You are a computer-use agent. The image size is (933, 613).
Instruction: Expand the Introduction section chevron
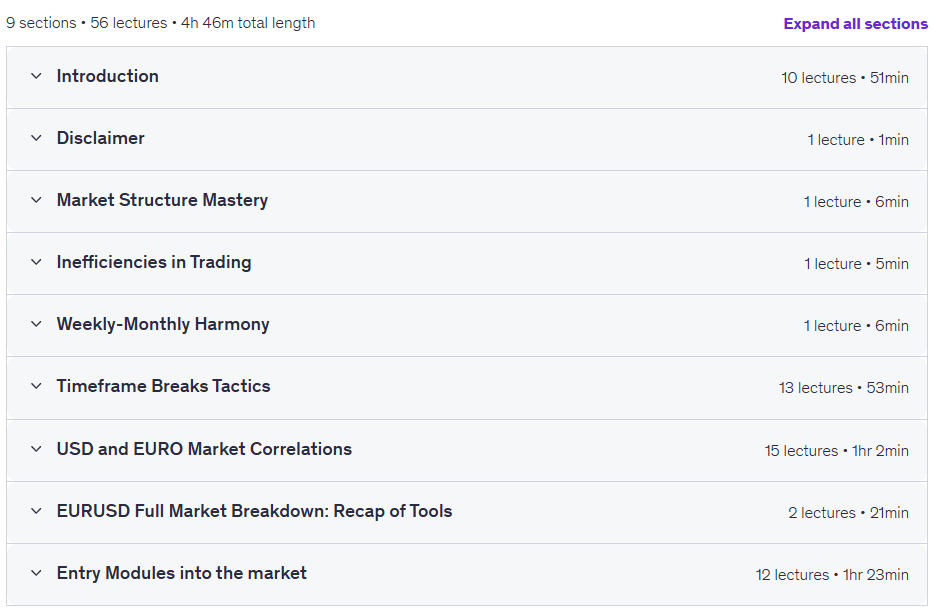tap(36, 76)
